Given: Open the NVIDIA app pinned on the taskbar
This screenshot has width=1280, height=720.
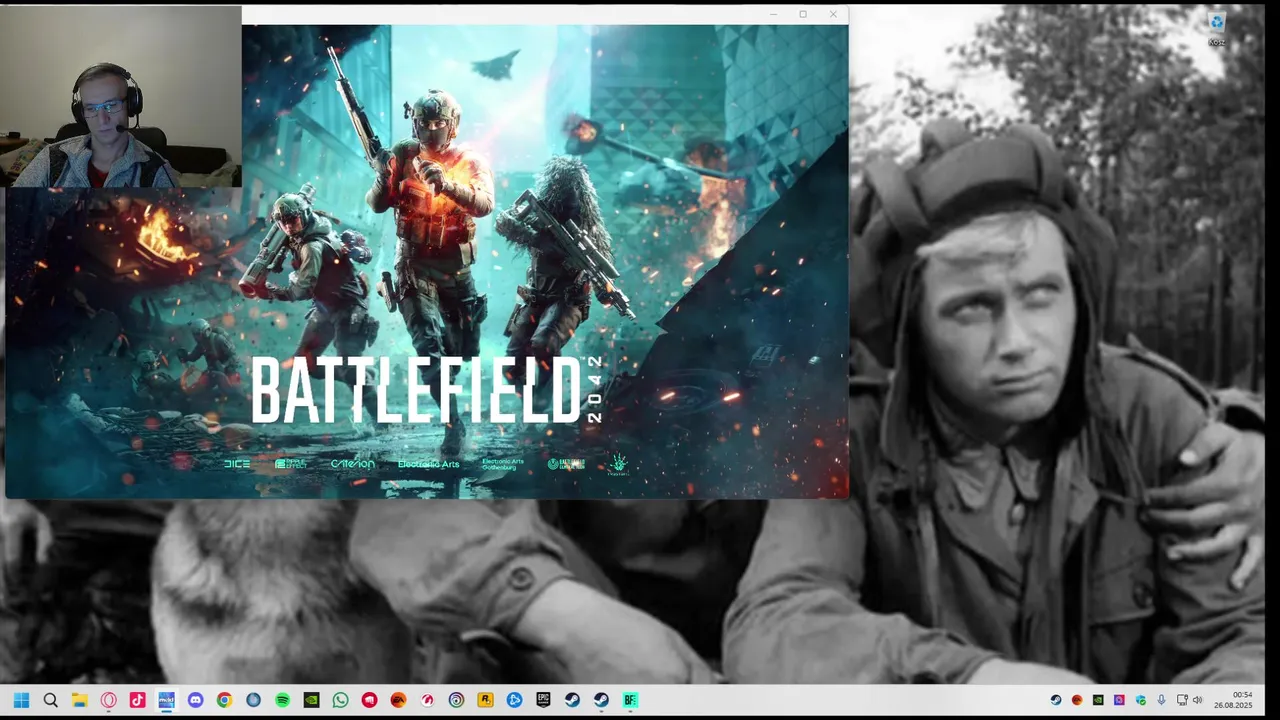Looking at the screenshot, I should click(x=311, y=700).
